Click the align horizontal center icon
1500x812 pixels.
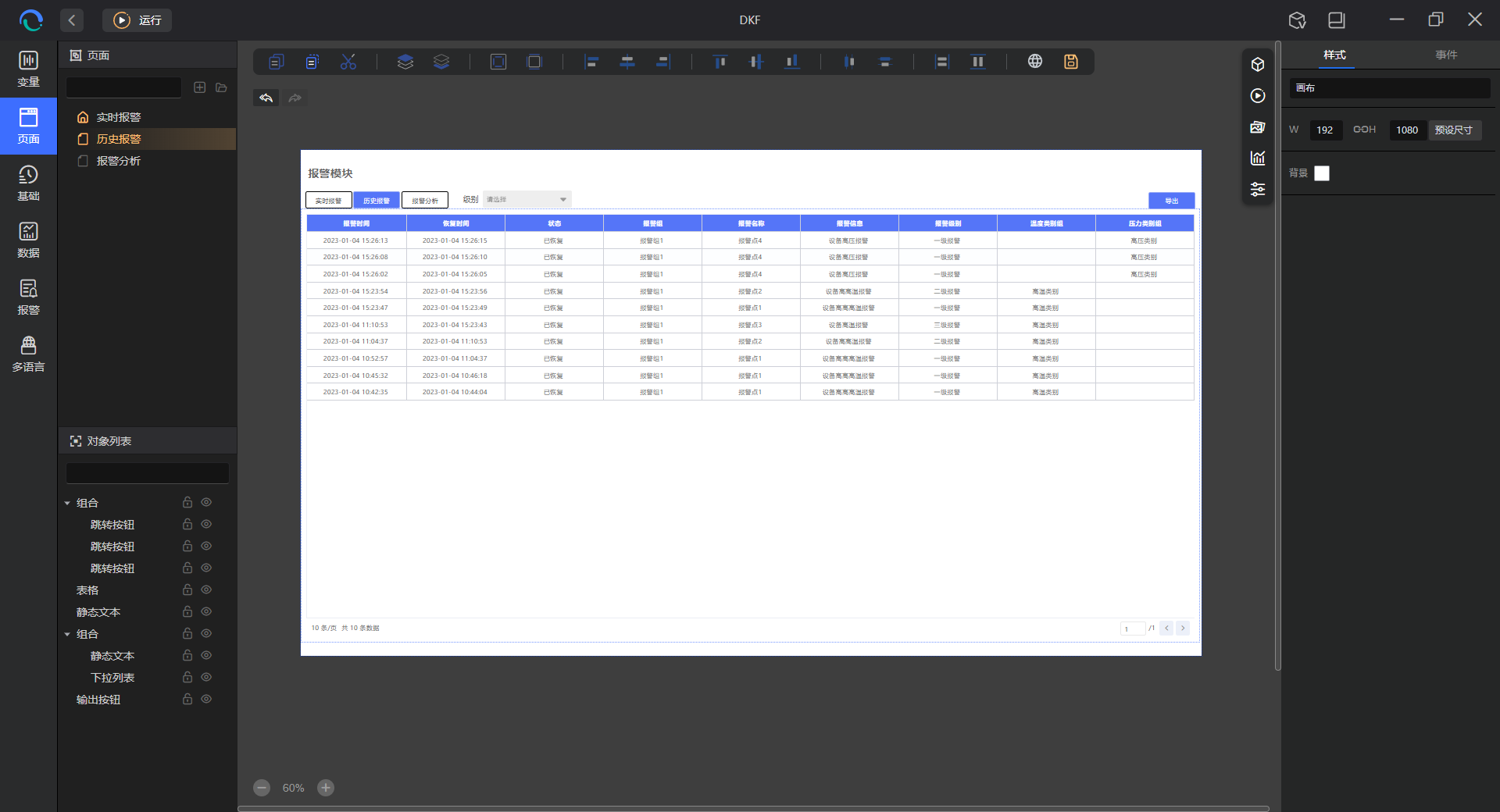[x=627, y=62]
